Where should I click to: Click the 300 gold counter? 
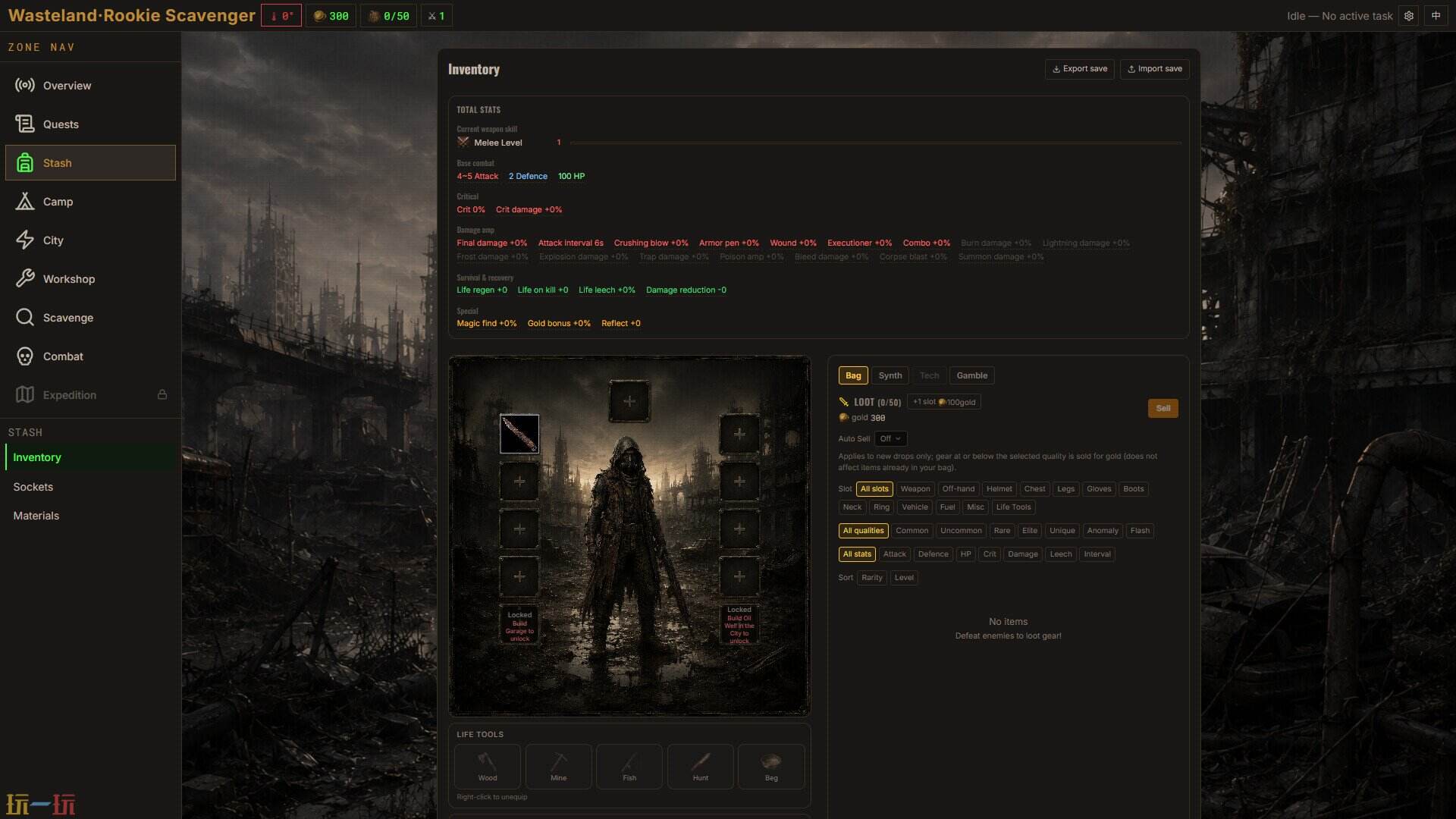[x=331, y=16]
